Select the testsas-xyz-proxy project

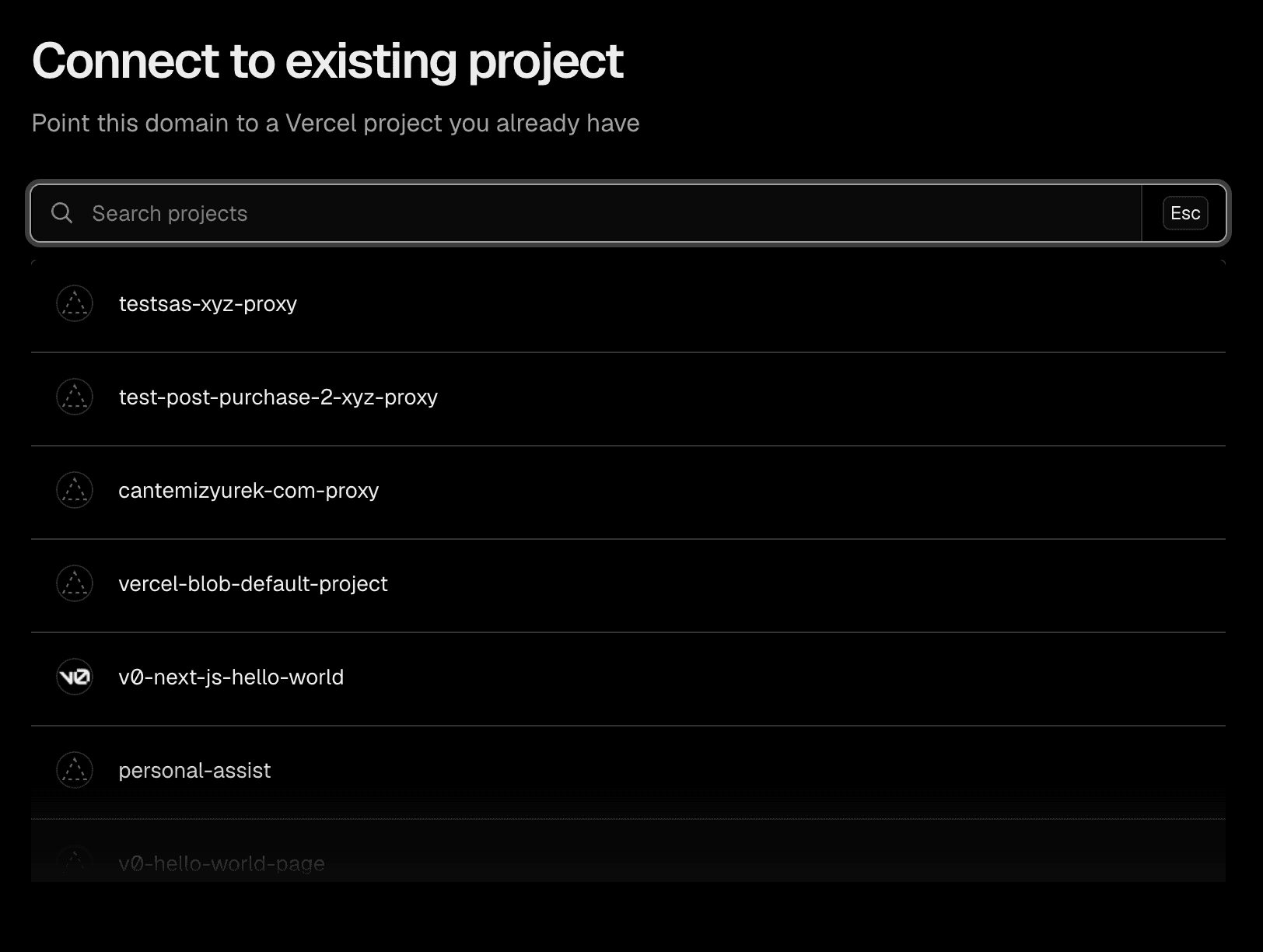pos(628,306)
